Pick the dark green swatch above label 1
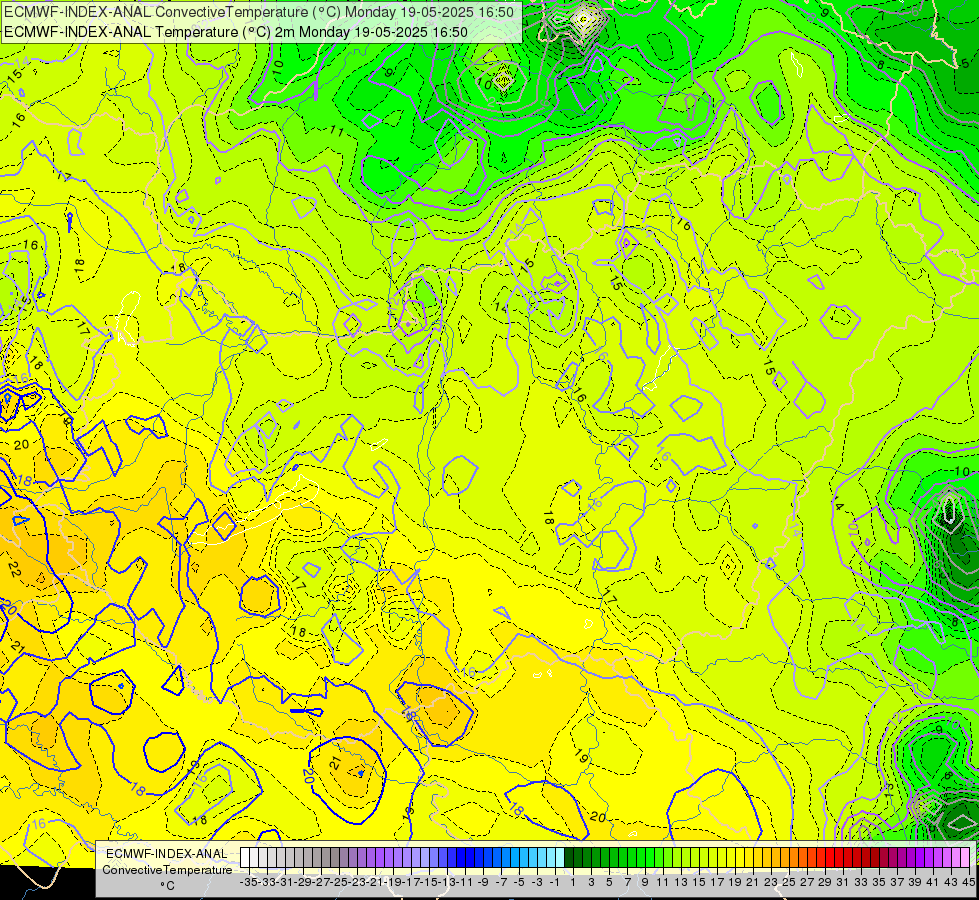The width and height of the screenshot is (979, 900). pyautogui.click(x=569, y=858)
